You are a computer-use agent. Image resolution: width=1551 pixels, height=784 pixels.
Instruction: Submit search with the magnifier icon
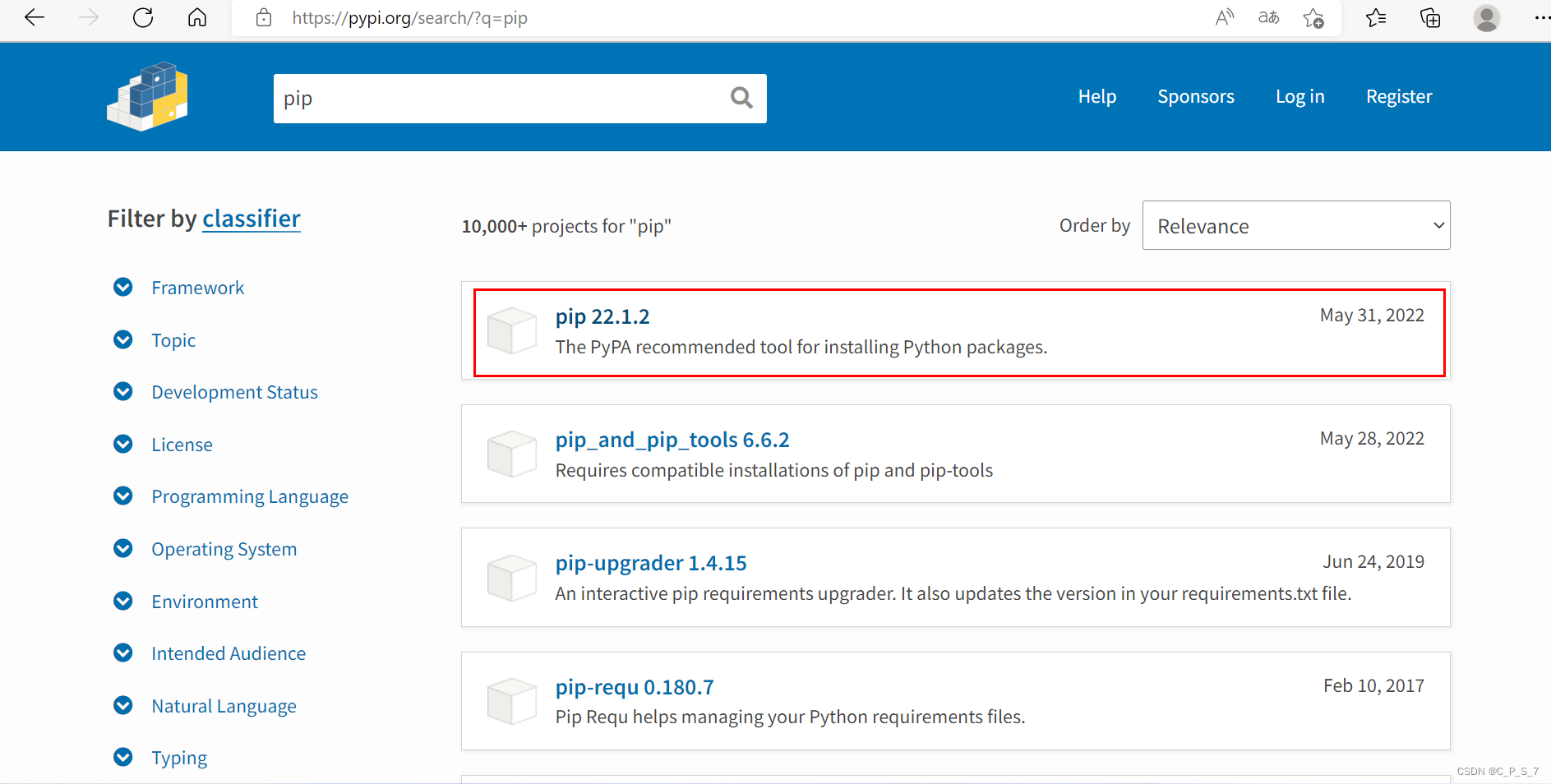click(741, 98)
